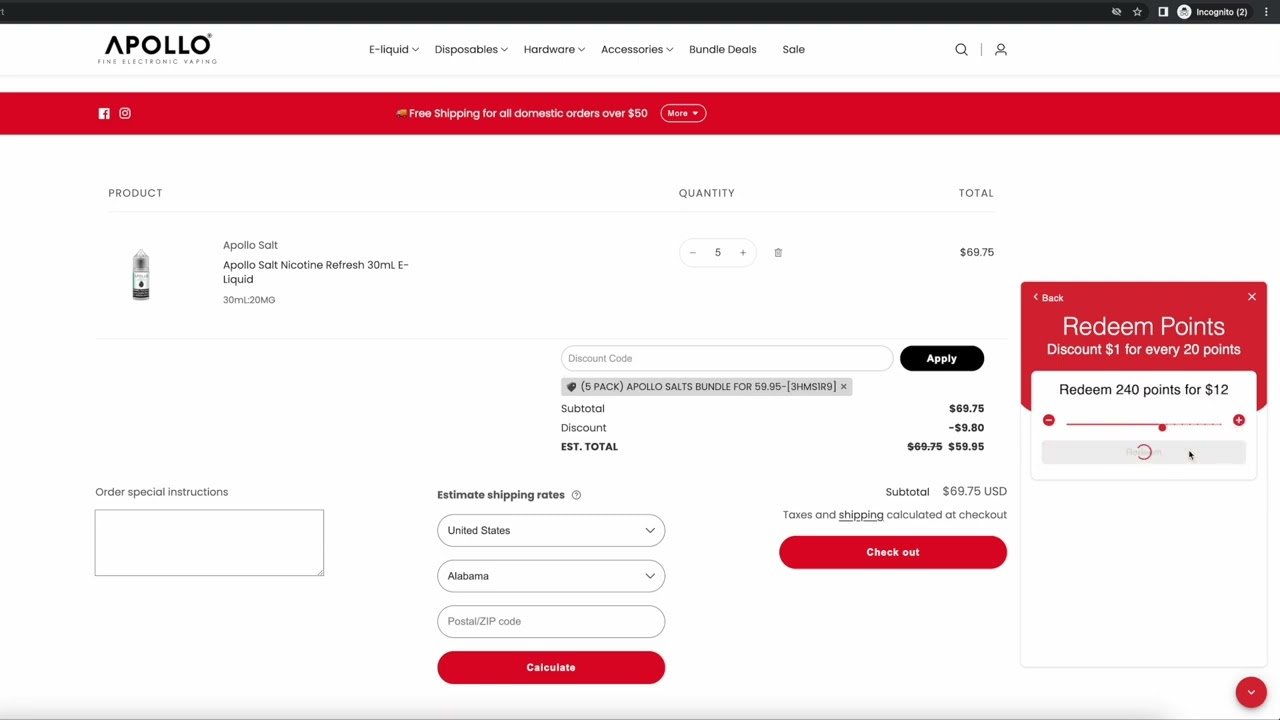
Task: Click the '30mL:20MG' variant text
Action: 249,300
